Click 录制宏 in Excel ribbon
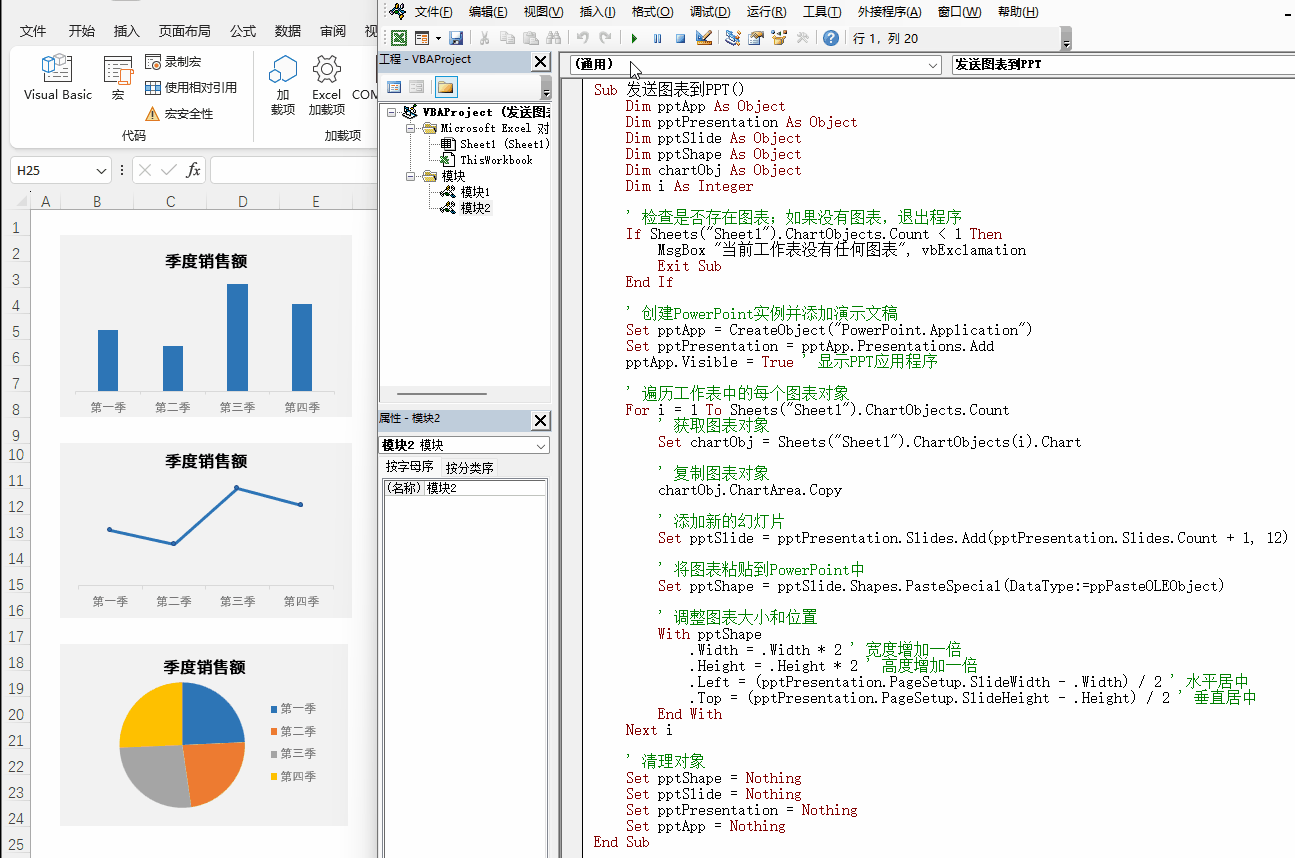 pyautogui.click(x=175, y=61)
